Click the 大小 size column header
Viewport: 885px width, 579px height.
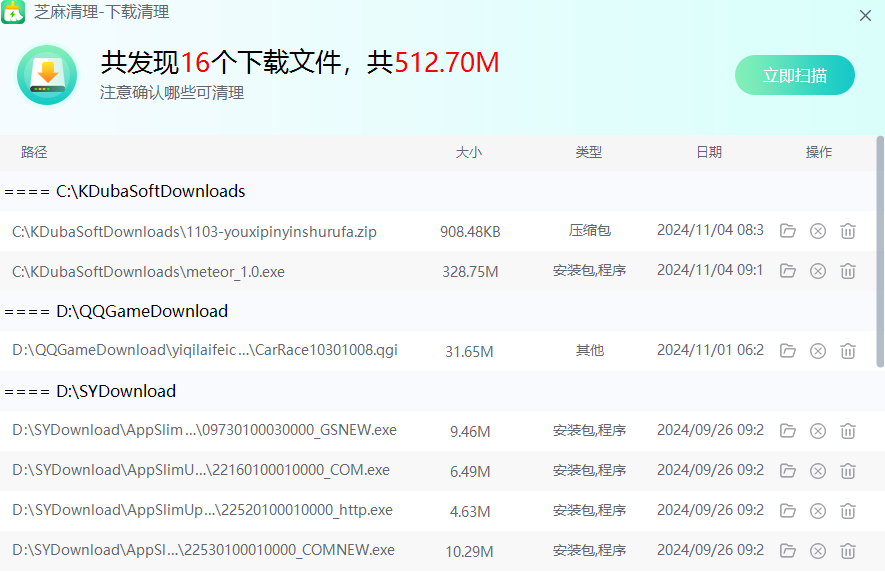pos(469,152)
